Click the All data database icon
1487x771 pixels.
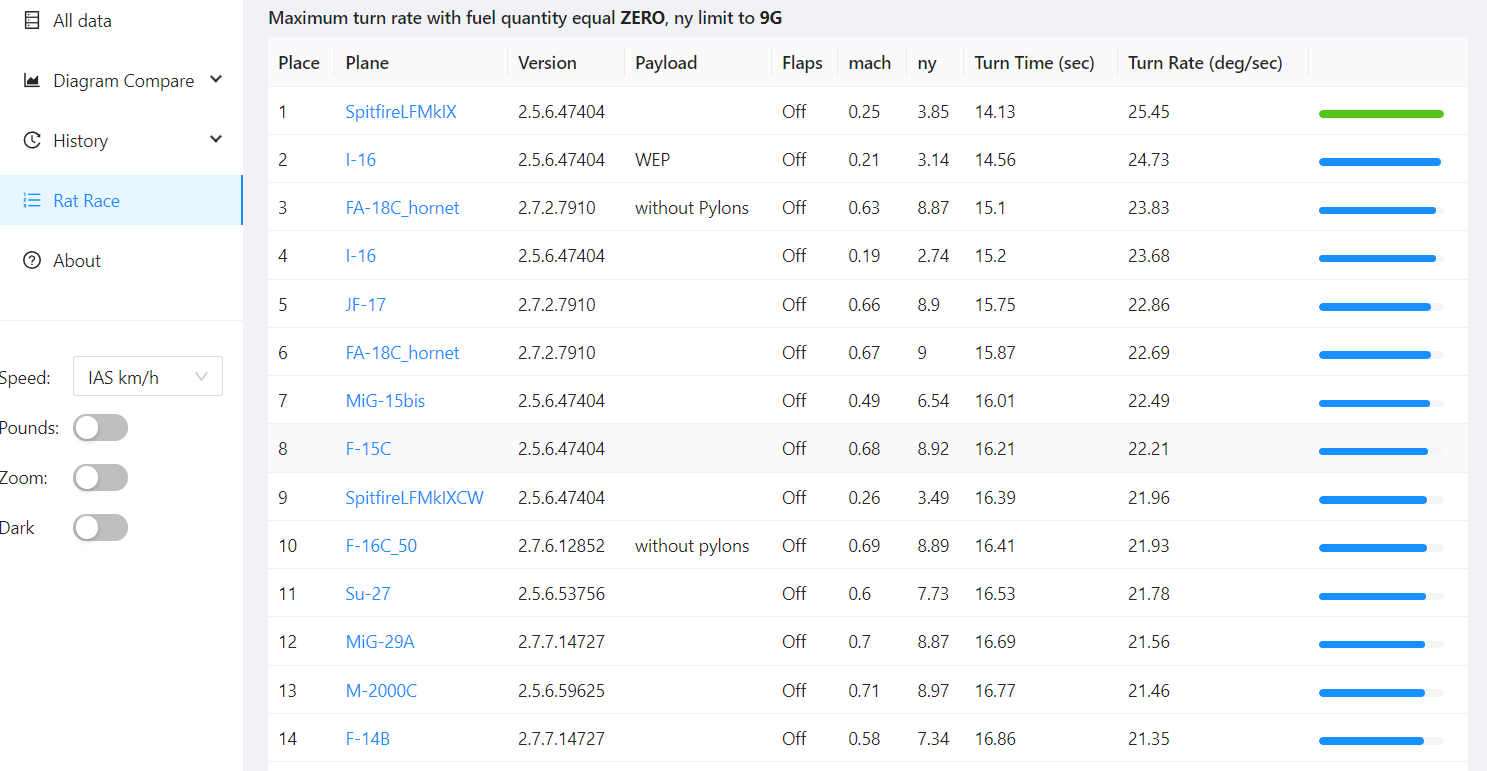coord(32,20)
